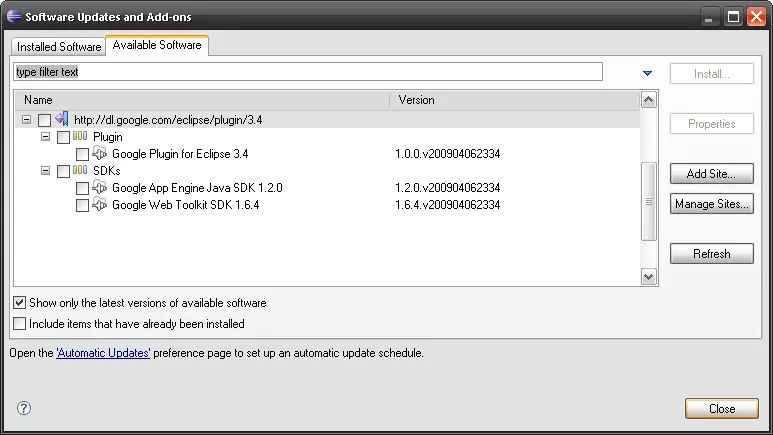The width and height of the screenshot is (773, 435).
Task: Click version 1.6.4.v200904062334 cell
Action: (448, 204)
